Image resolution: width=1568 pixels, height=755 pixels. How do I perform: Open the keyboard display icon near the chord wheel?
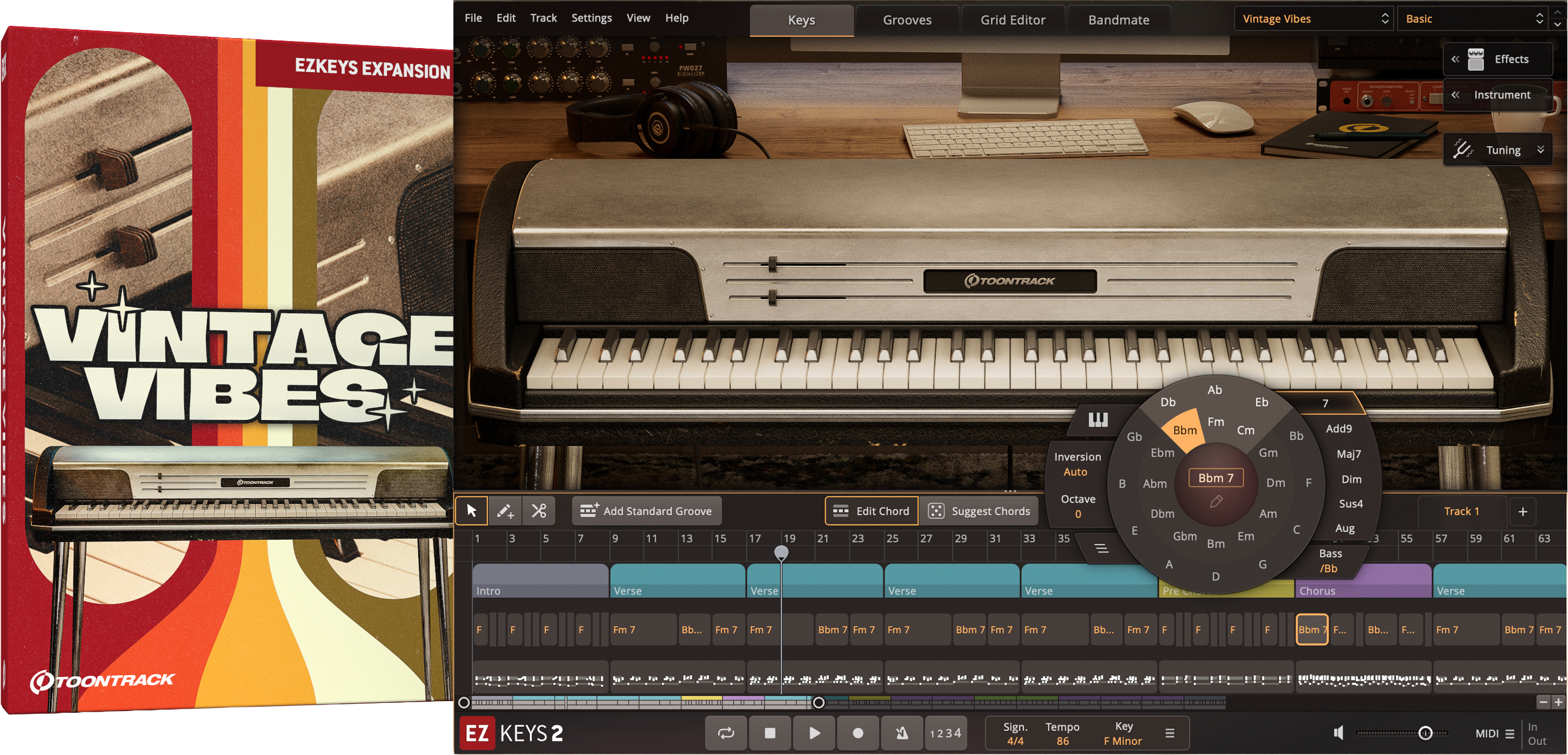tap(1099, 419)
